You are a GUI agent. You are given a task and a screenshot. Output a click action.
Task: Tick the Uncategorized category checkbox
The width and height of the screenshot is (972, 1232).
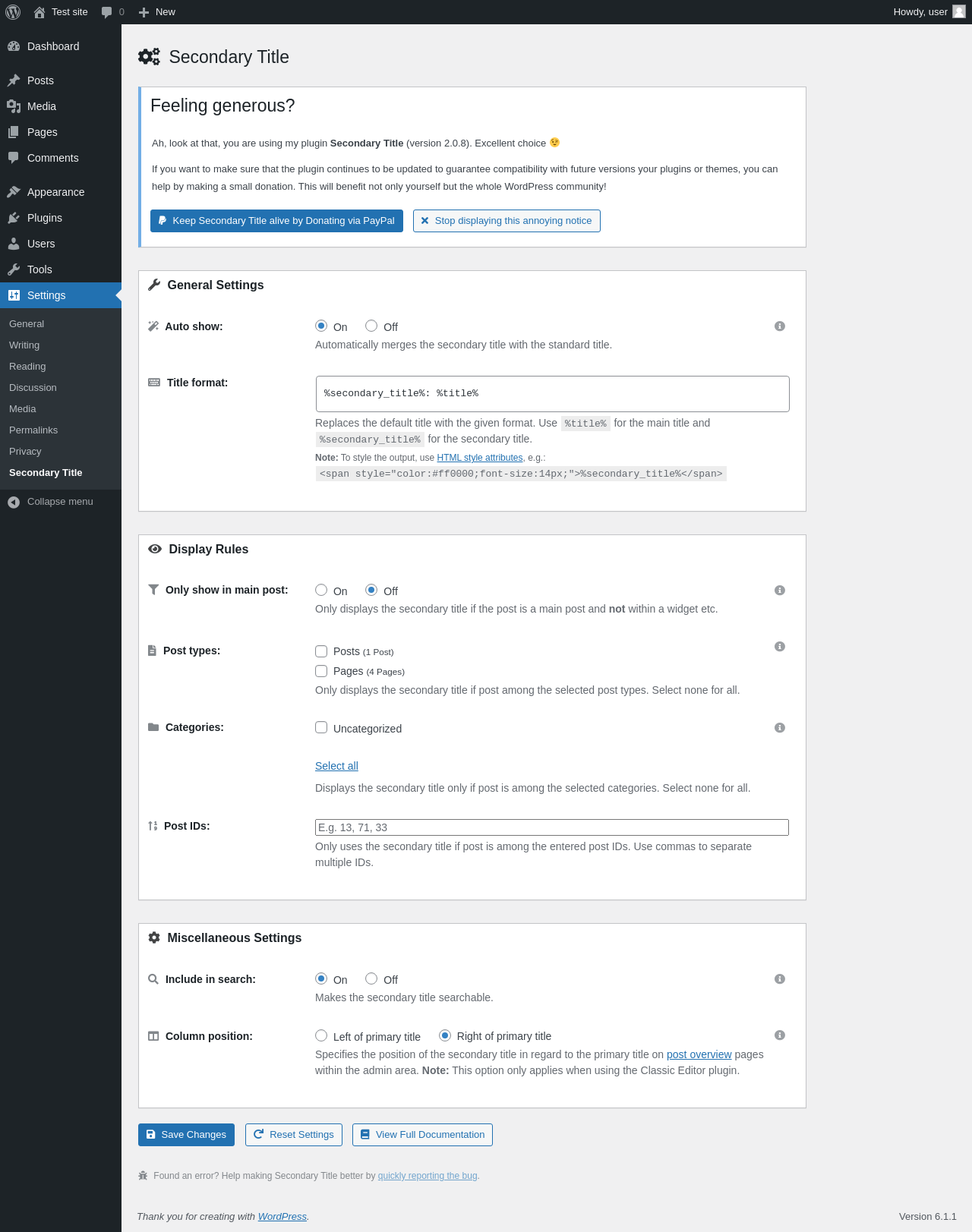(x=321, y=727)
